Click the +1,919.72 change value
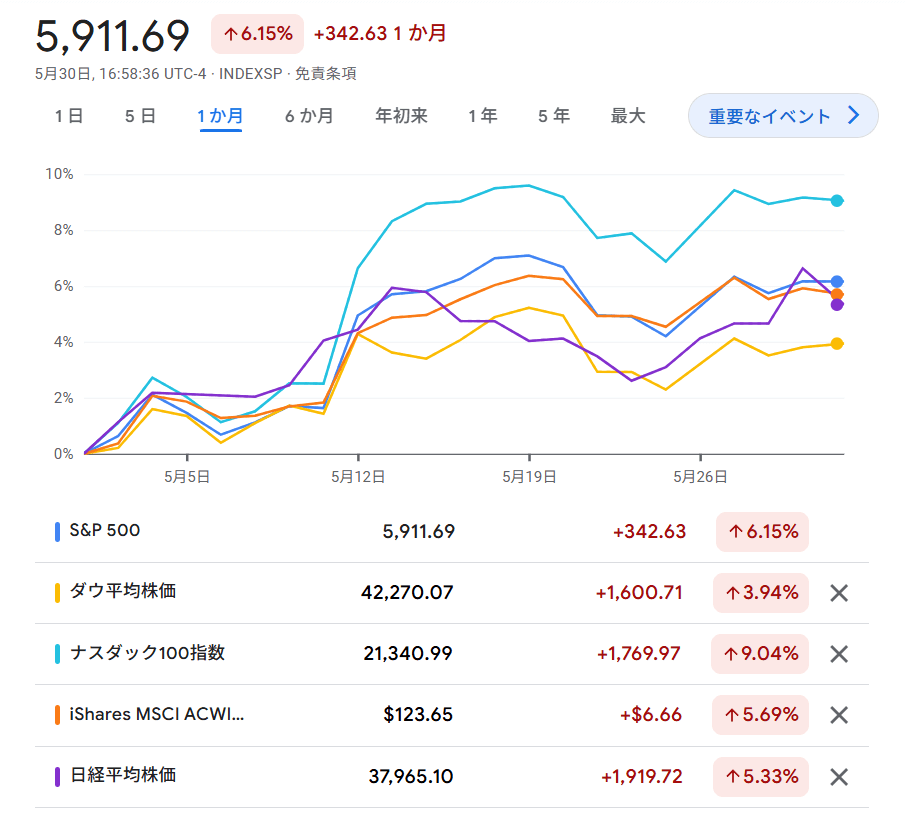 pos(642,777)
